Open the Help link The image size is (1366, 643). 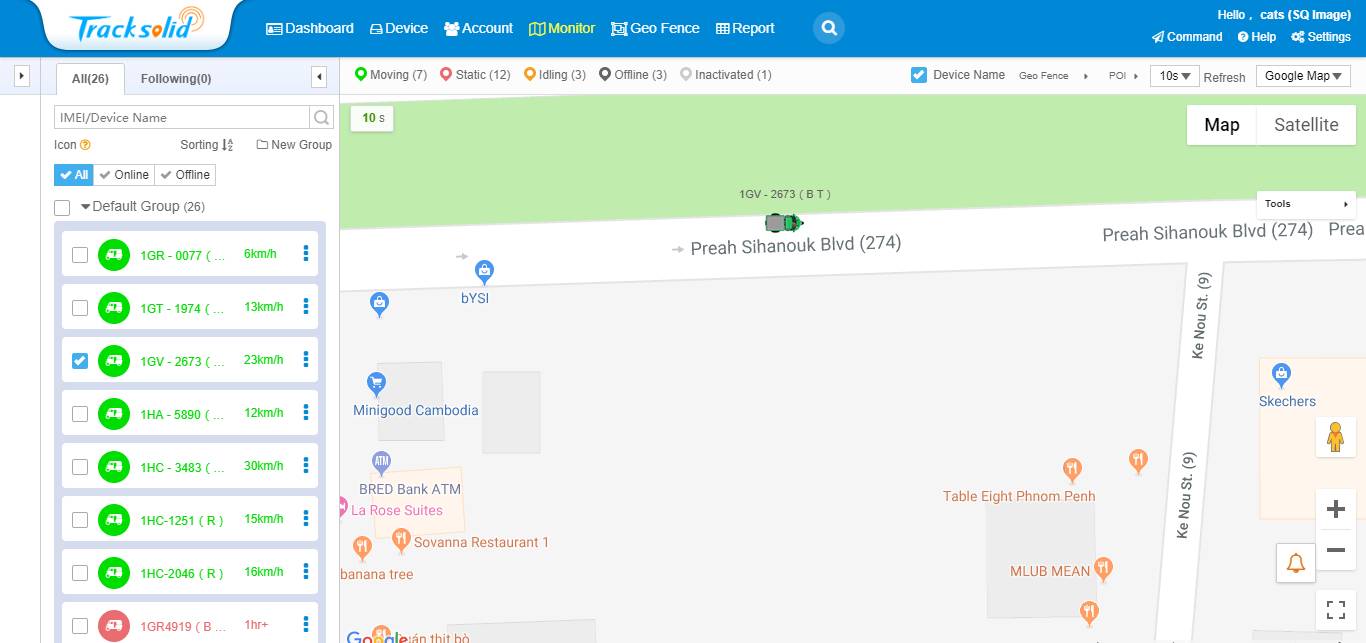pyautogui.click(x=1257, y=37)
